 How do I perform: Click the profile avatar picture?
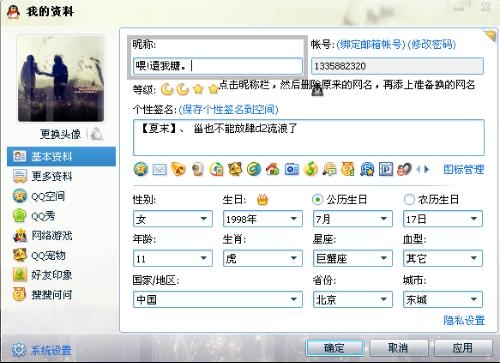[61, 79]
